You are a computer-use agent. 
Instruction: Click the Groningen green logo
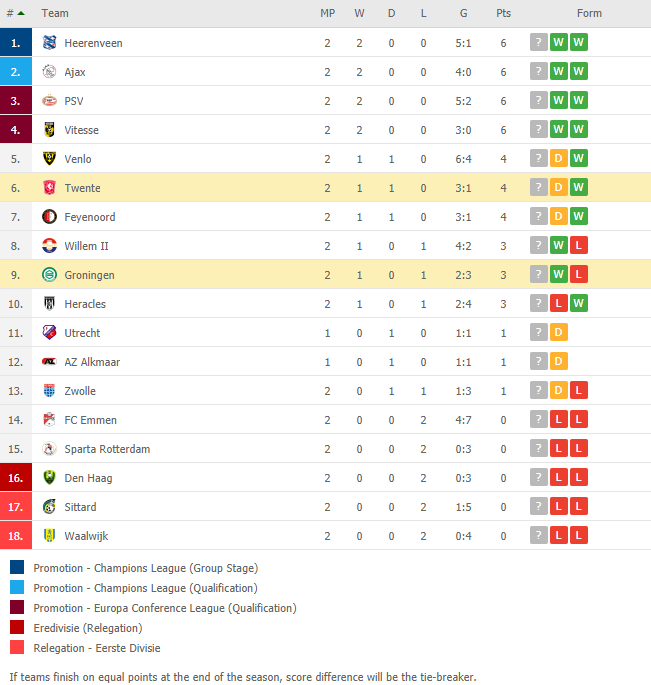[49, 274]
